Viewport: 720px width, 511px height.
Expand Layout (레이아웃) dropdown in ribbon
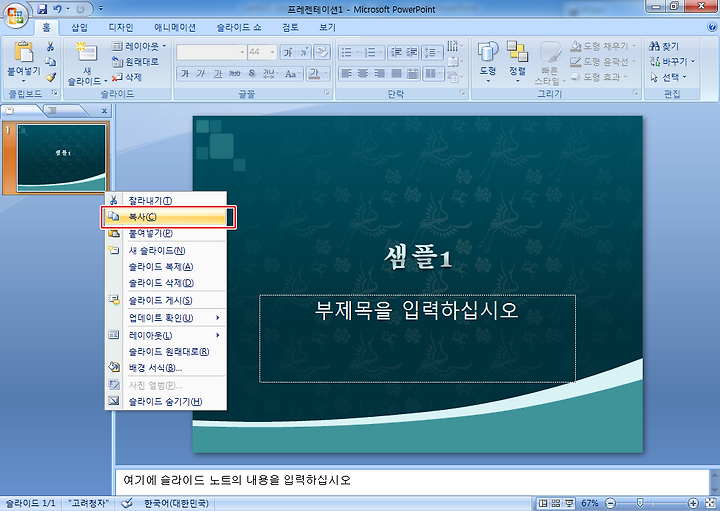[140, 46]
